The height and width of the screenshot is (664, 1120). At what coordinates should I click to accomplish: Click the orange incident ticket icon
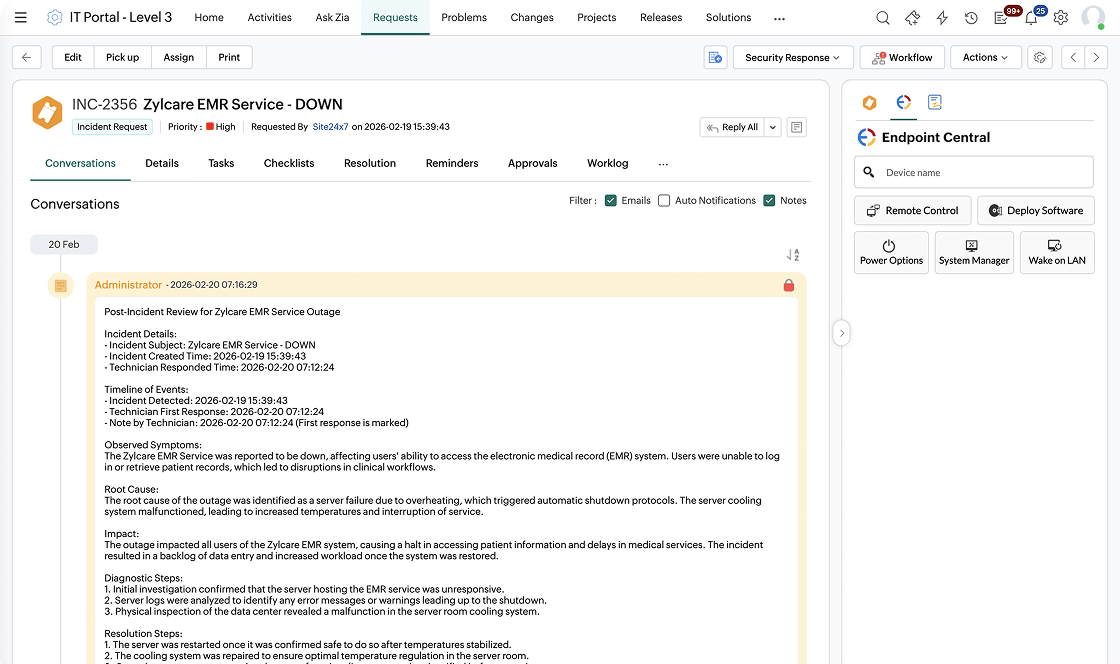pyautogui.click(x=47, y=113)
